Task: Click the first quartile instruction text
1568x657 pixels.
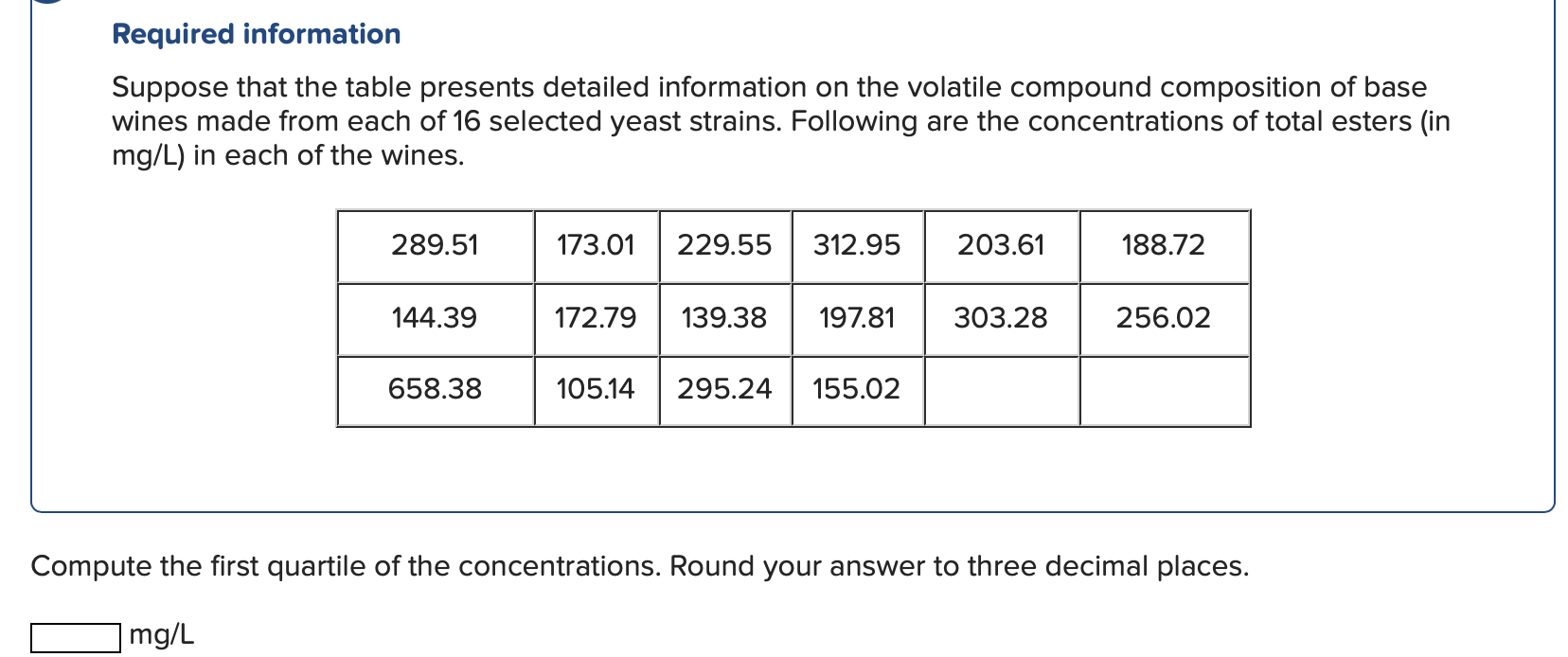Action: click(x=639, y=565)
